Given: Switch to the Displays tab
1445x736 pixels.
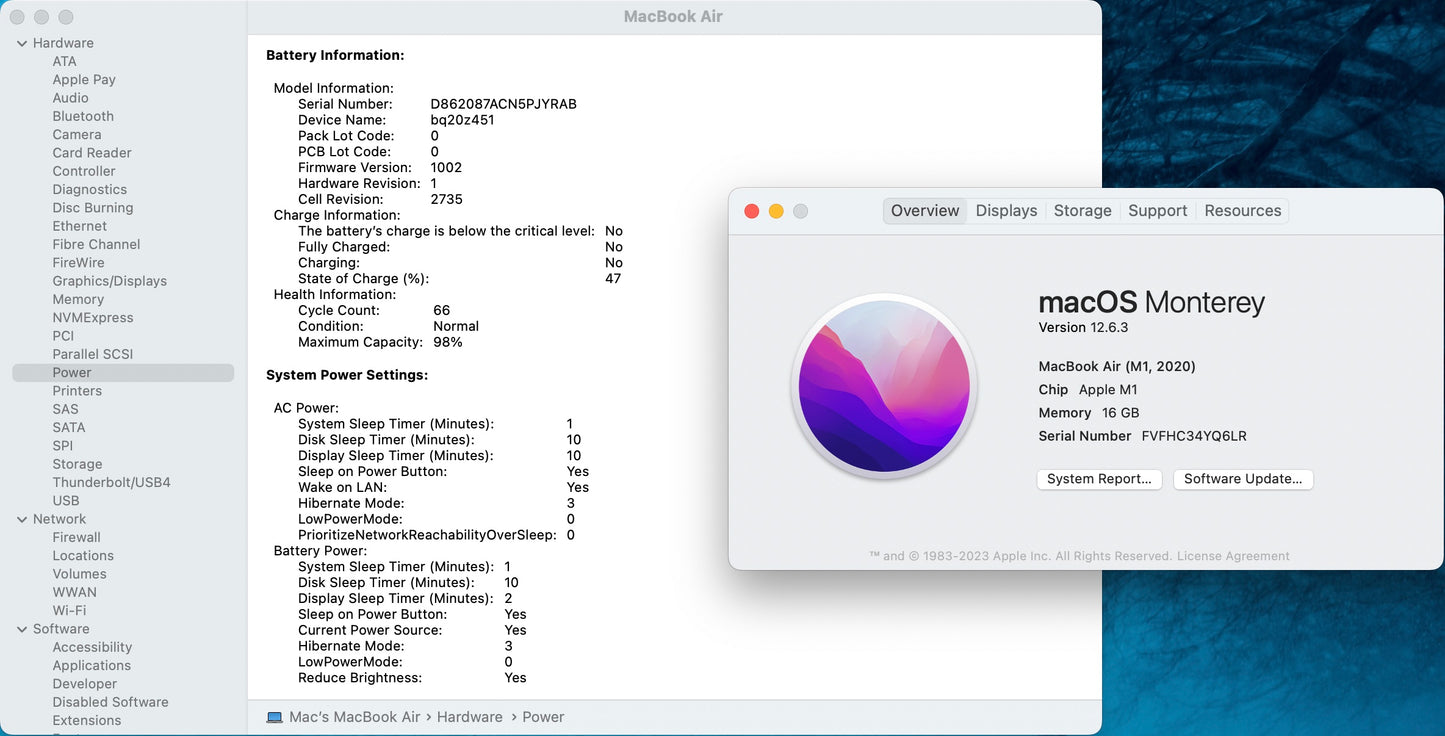Looking at the screenshot, I should [1006, 211].
